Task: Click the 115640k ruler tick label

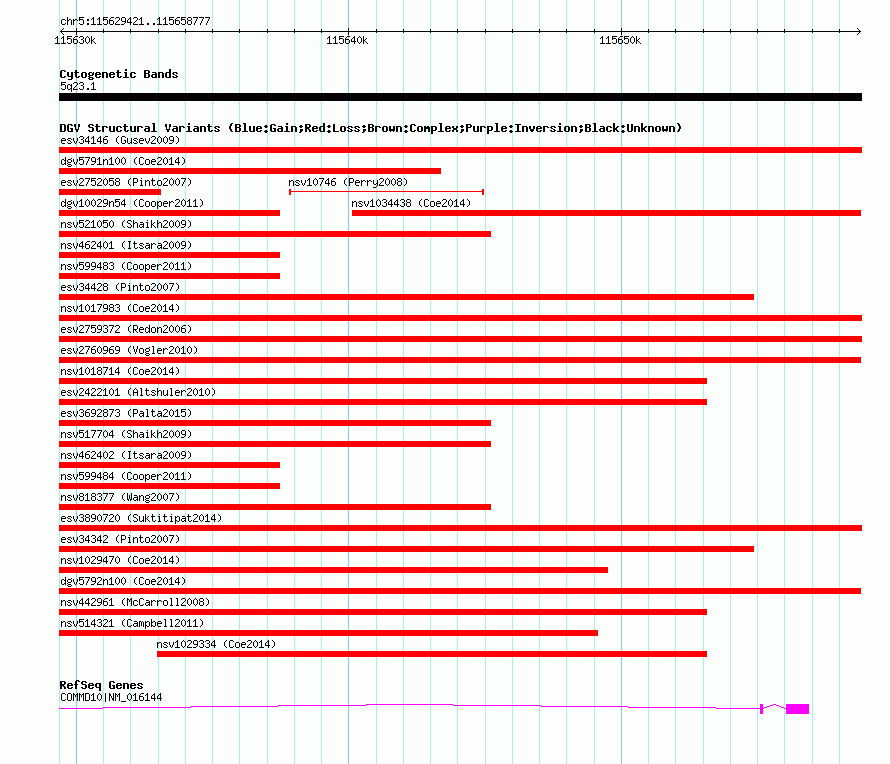Action: point(347,40)
